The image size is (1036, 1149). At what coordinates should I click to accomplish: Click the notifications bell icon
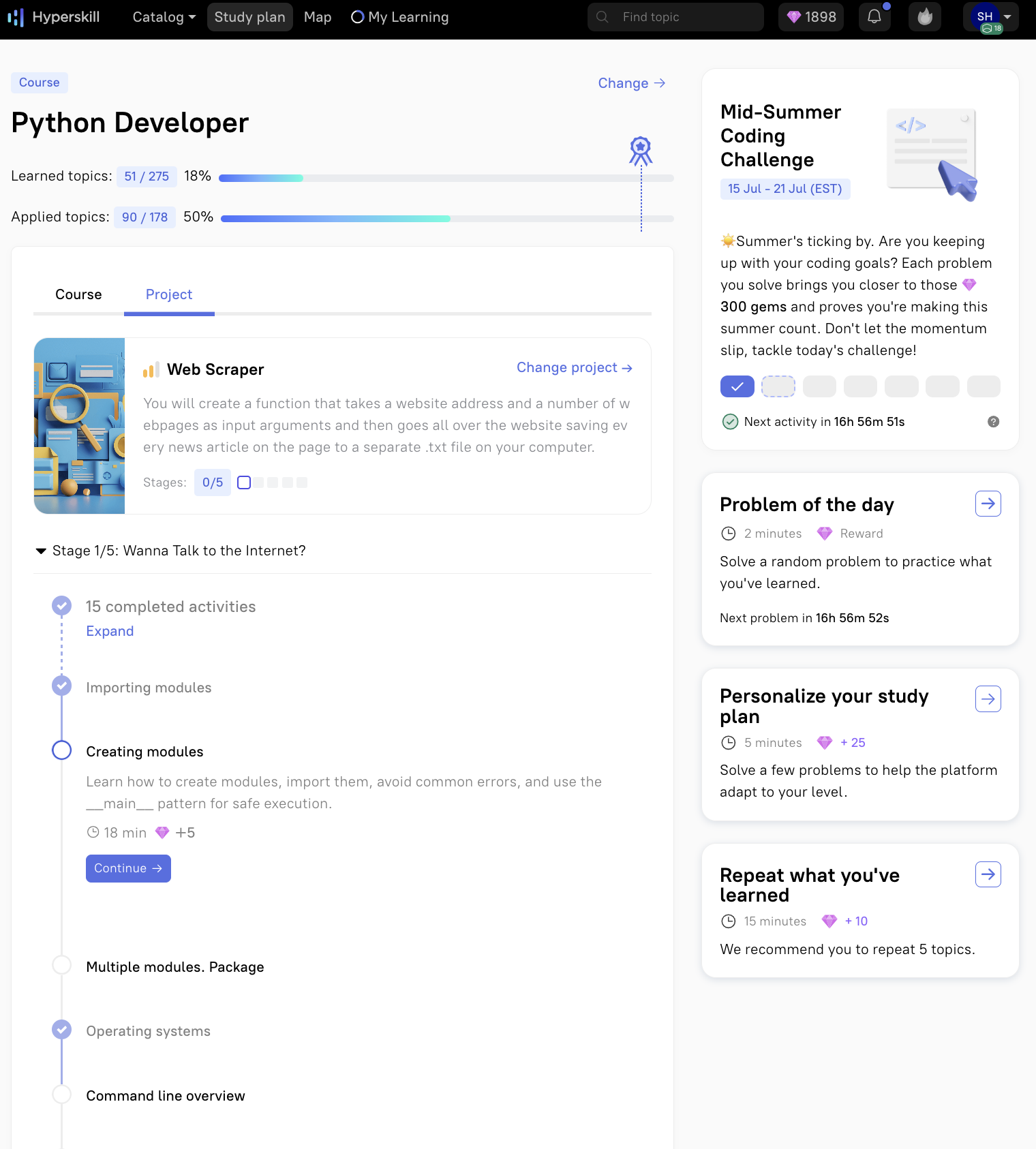click(x=874, y=17)
